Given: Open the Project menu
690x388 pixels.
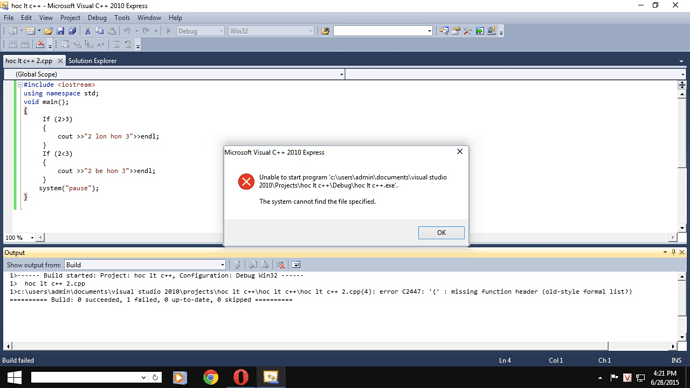Looking at the screenshot, I should [x=70, y=18].
